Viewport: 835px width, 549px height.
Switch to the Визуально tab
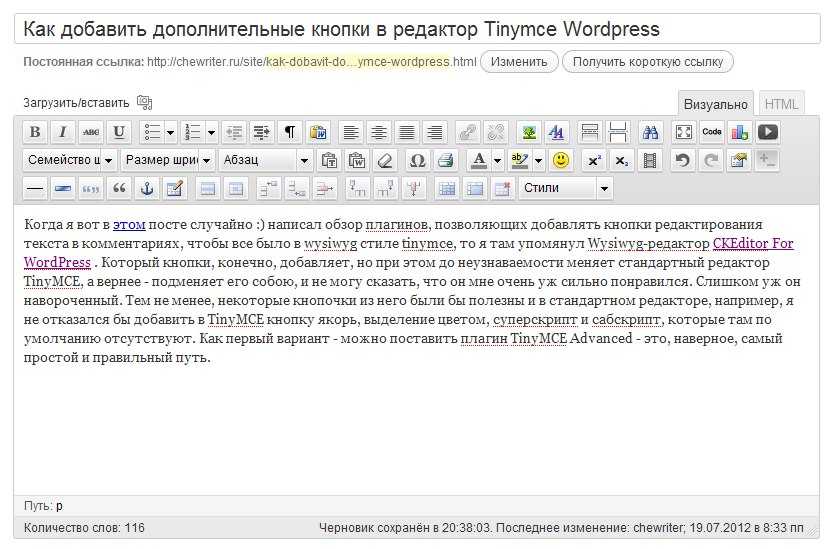(x=715, y=104)
